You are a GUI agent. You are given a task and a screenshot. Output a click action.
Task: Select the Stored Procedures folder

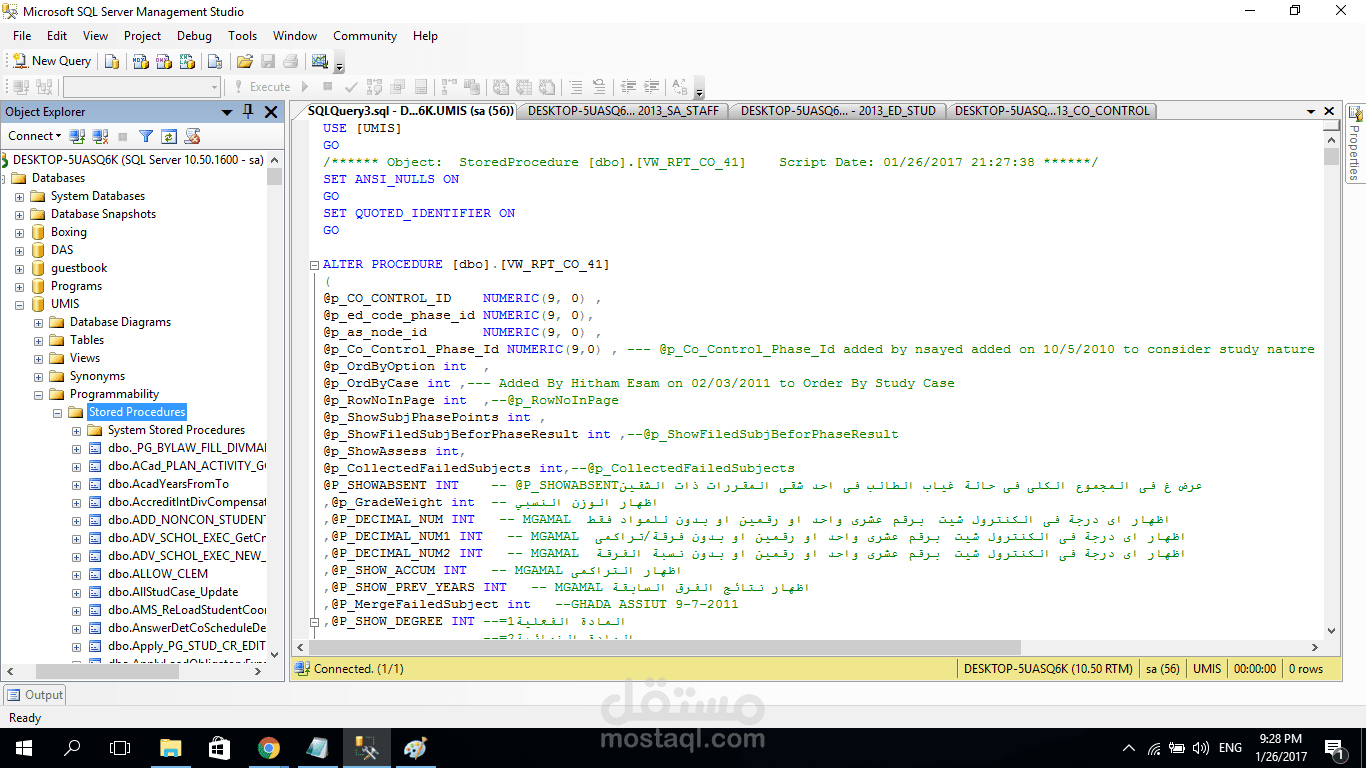(137, 412)
